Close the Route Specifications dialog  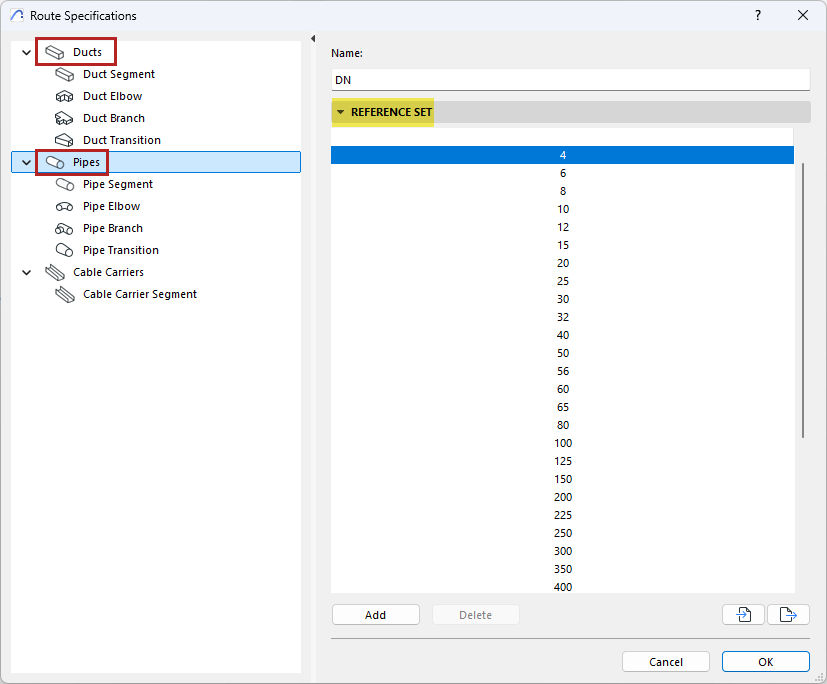click(803, 15)
